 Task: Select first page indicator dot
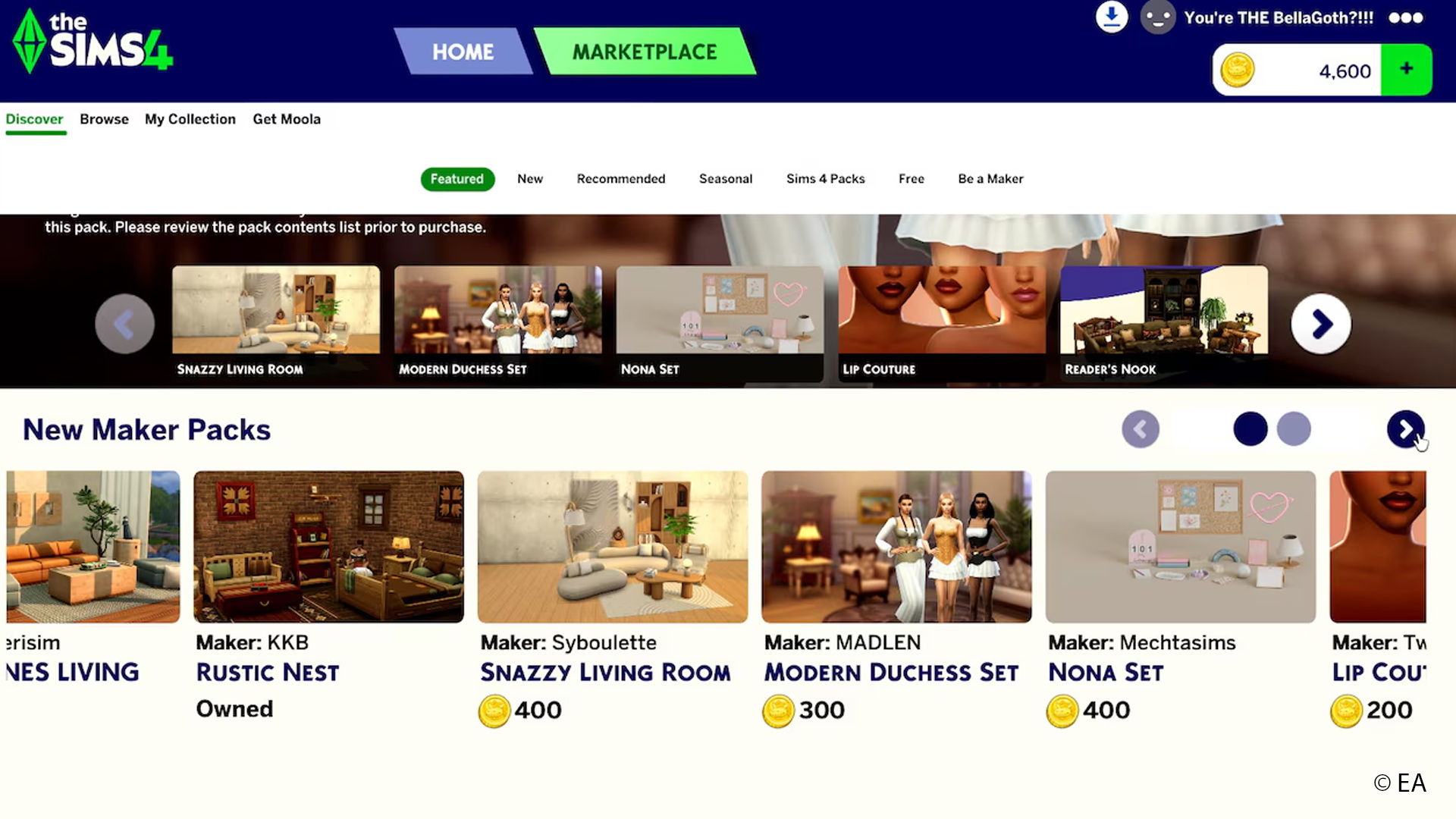click(x=1250, y=429)
